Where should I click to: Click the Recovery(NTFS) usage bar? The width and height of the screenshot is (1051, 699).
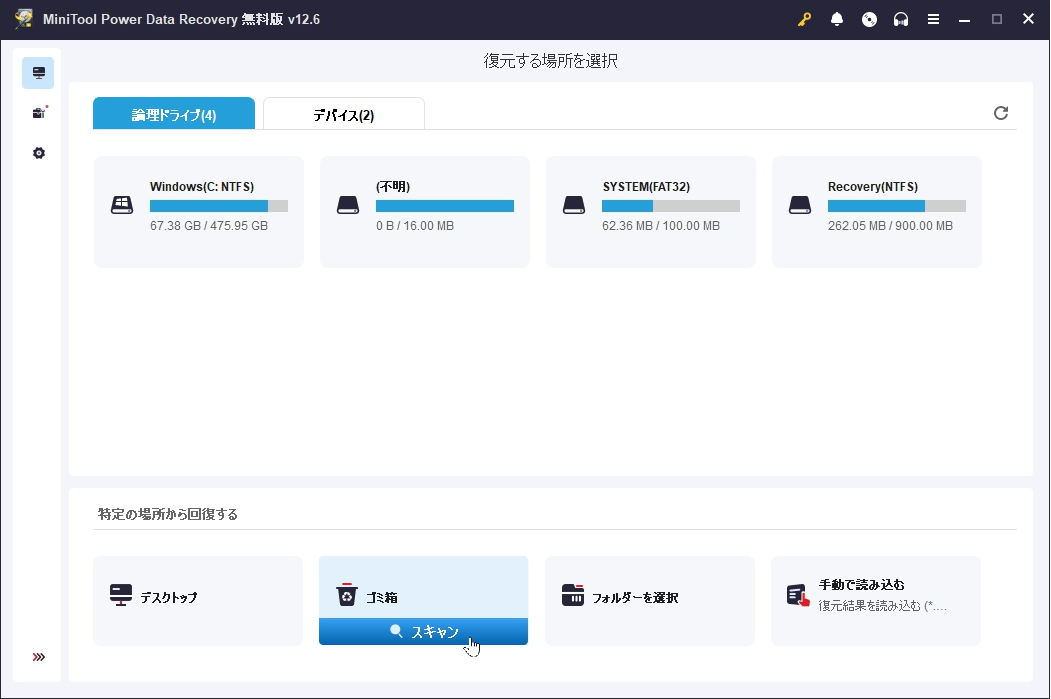pyautogui.click(x=897, y=206)
